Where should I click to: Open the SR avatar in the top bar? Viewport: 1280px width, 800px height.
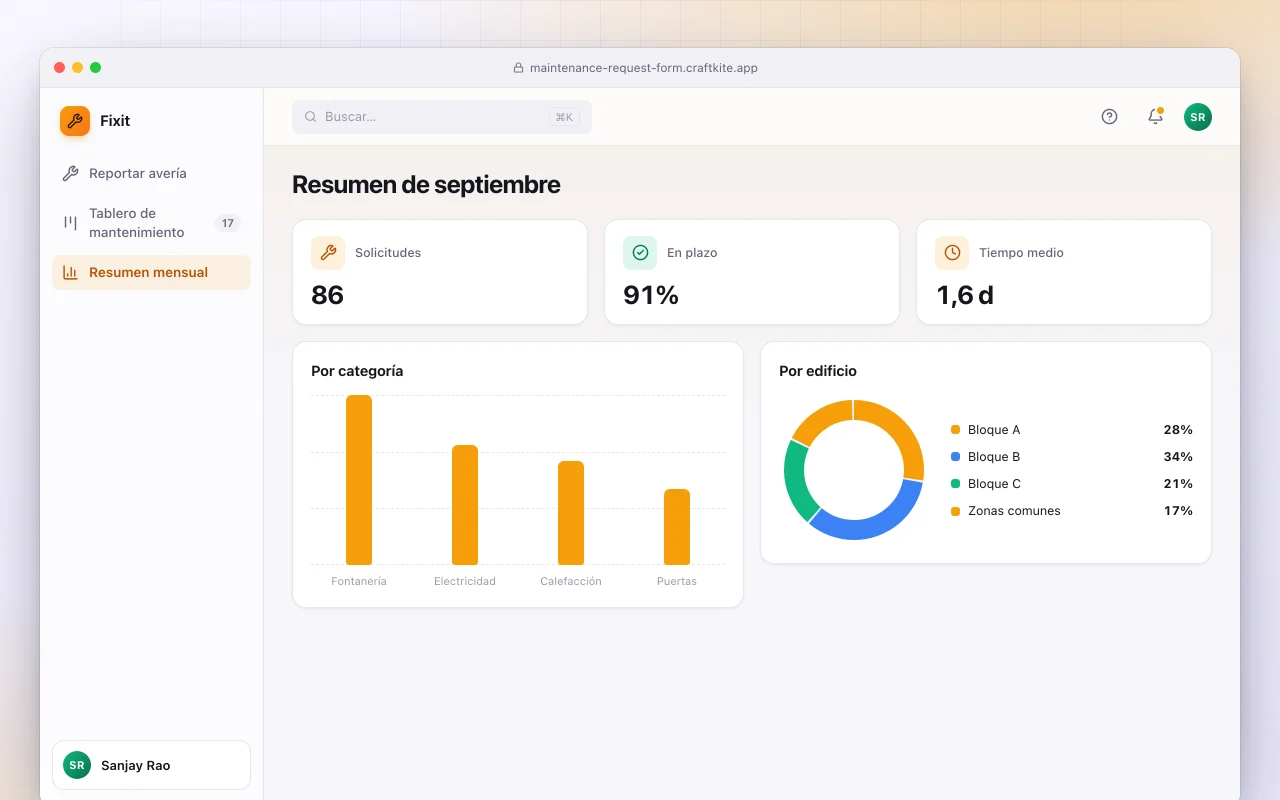(x=1198, y=117)
